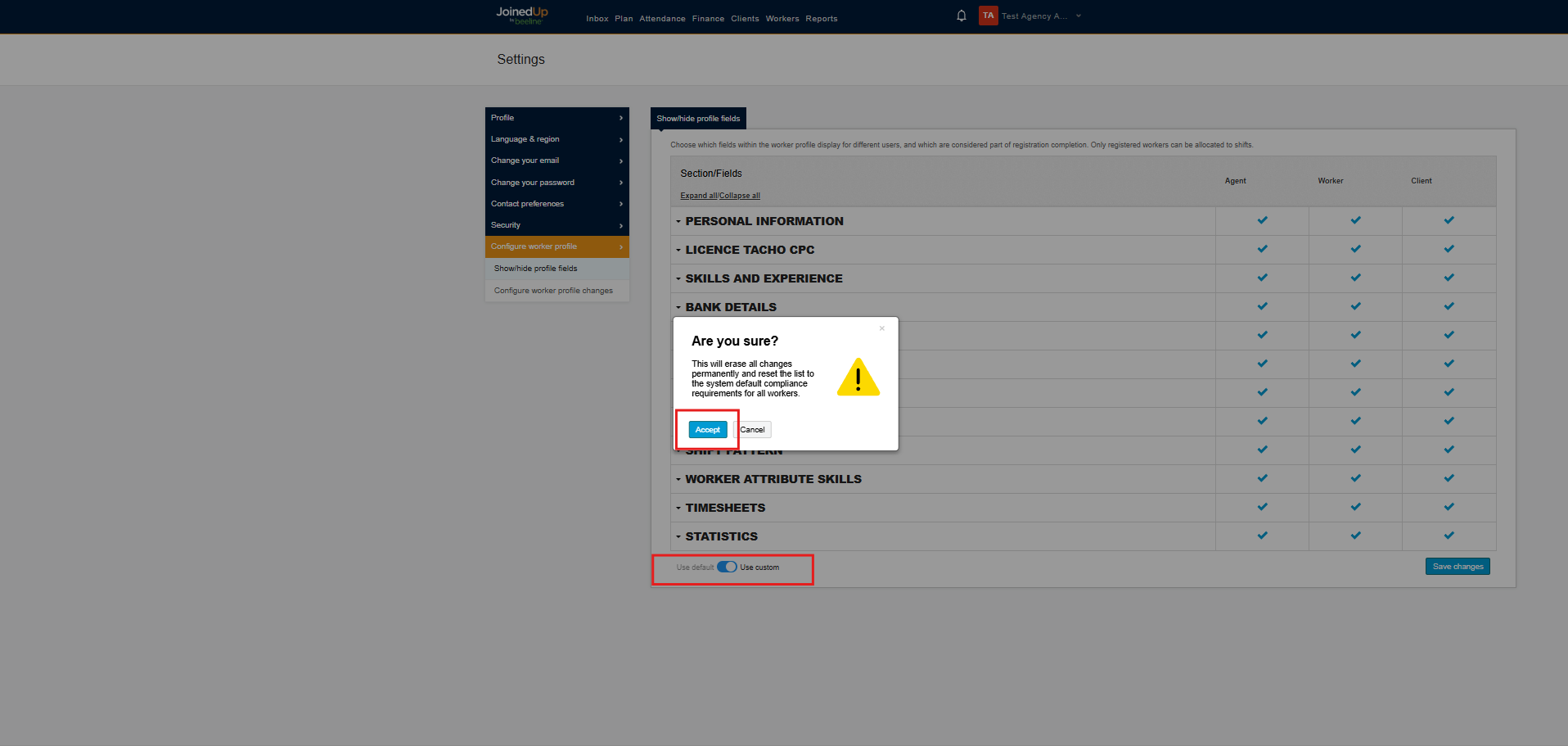This screenshot has width=1568, height=746.
Task: Dismiss the dialog using the × icon
Action: 881,328
